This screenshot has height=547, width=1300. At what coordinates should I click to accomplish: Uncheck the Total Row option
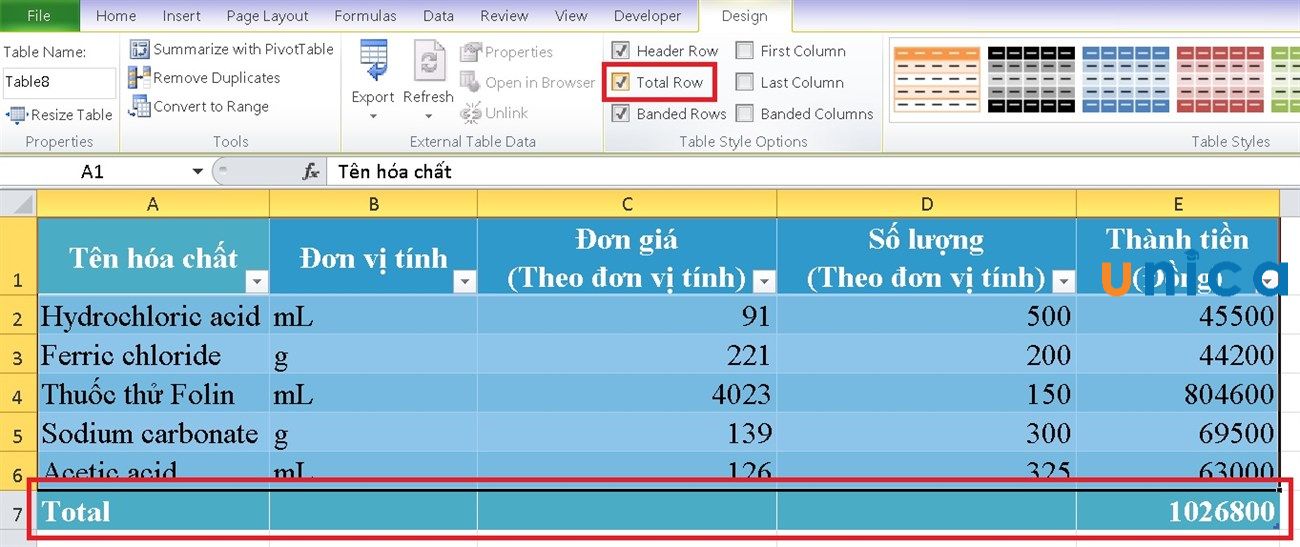(x=621, y=82)
